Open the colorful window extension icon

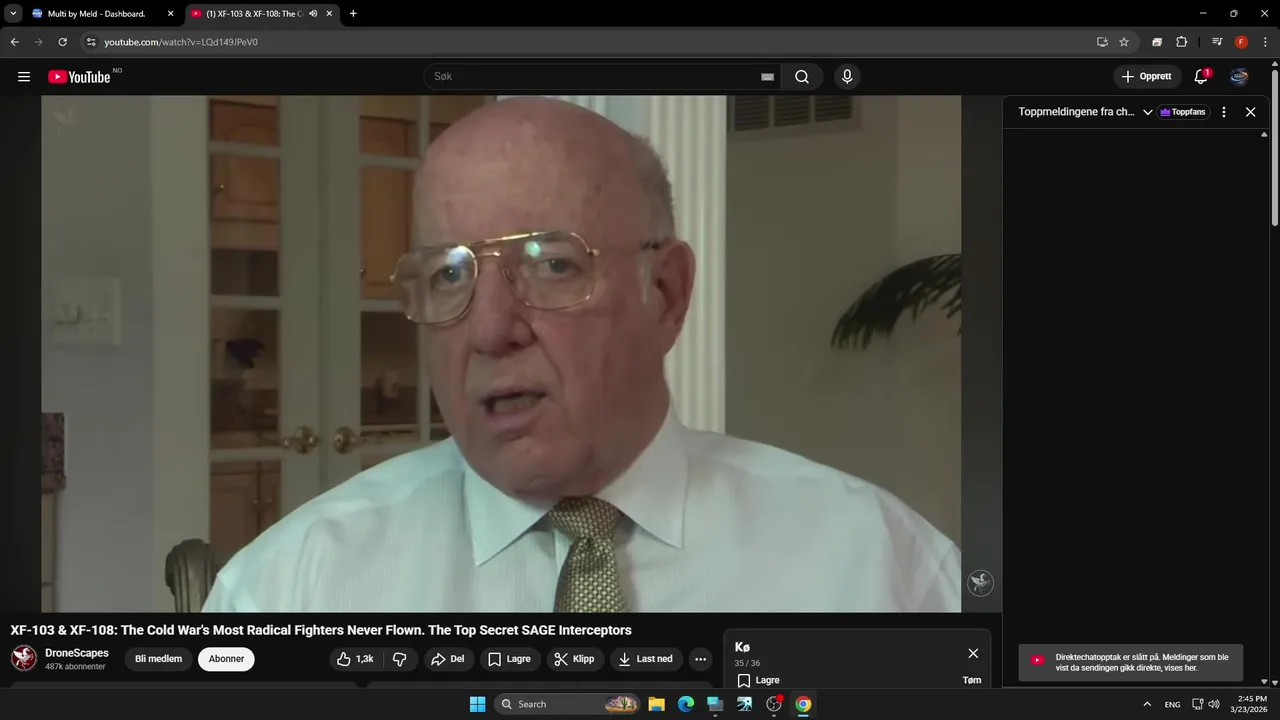[x=1157, y=42]
